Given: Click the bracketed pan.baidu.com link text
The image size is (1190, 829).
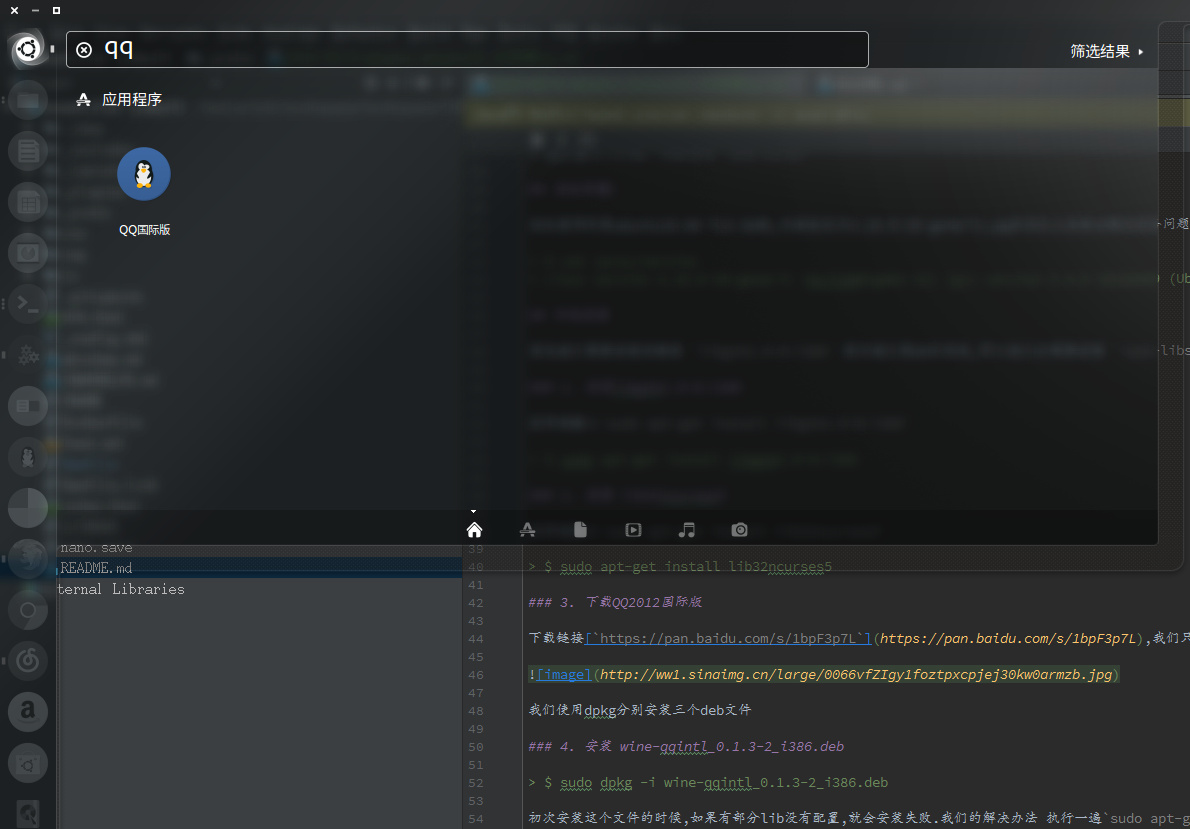Looking at the screenshot, I should pyautogui.click(x=729, y=639).
